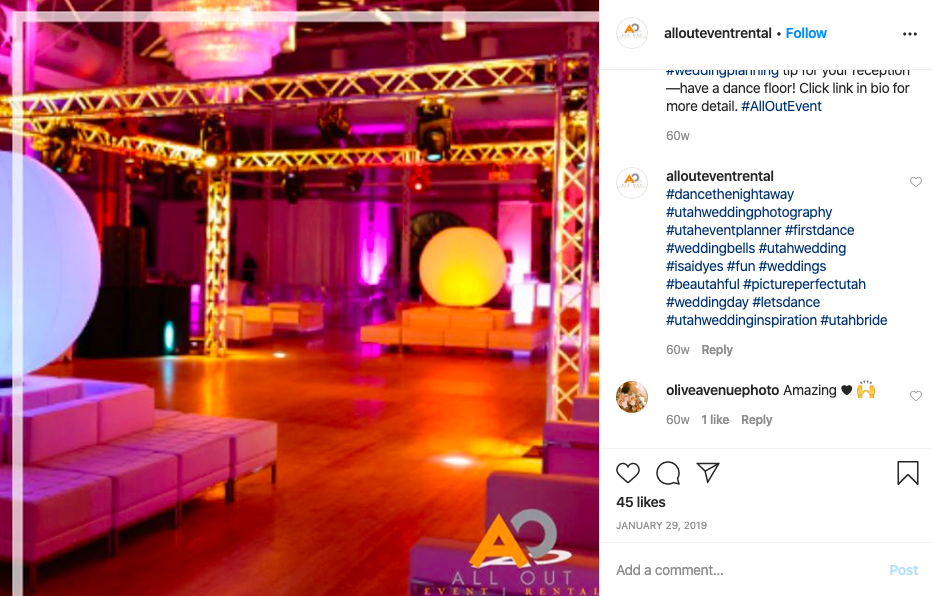
Task: Like the alloutevent­rental hashtag comment
Action: 915,182
